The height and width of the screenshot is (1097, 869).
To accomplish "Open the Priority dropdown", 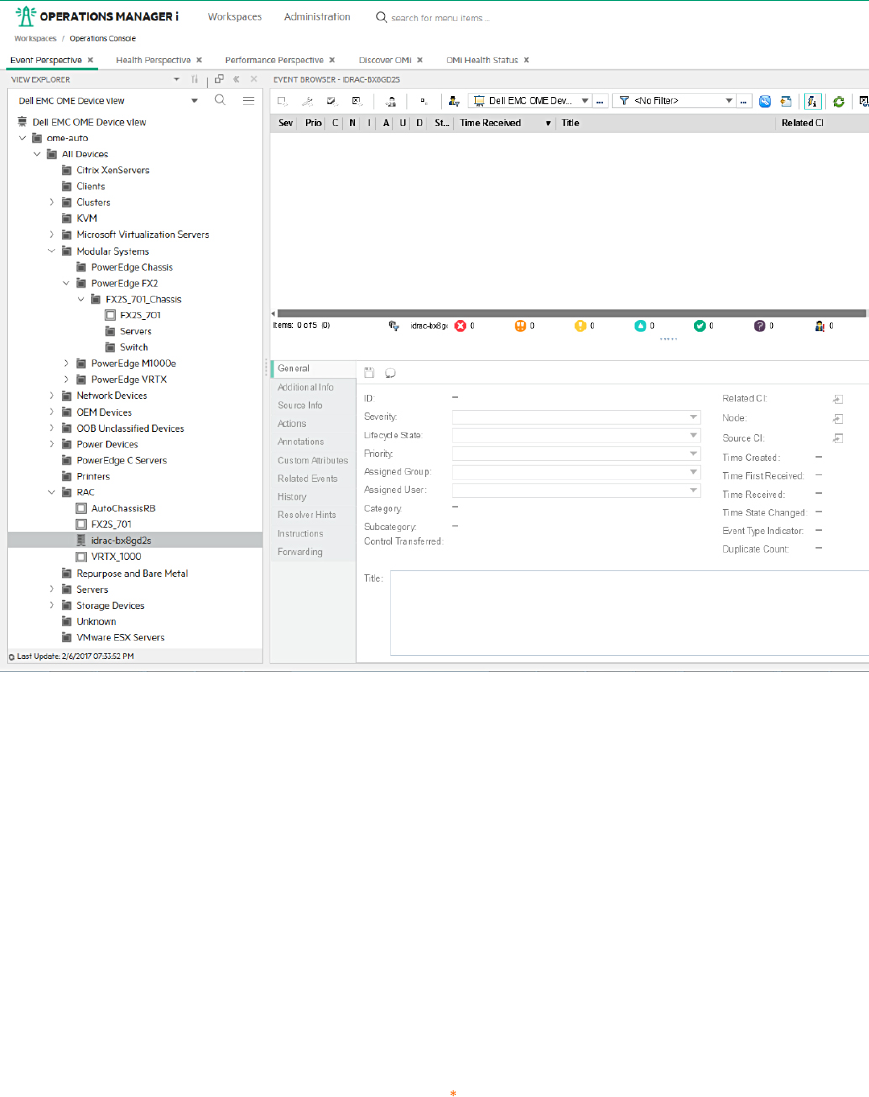I will click(576, 454).
